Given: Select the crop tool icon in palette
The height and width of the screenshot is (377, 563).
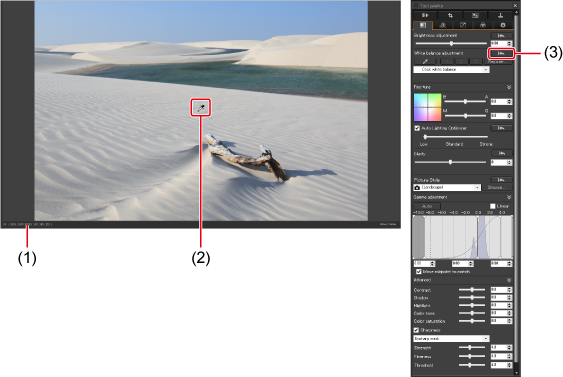Looking at the screenshot, I should [450, 15].
